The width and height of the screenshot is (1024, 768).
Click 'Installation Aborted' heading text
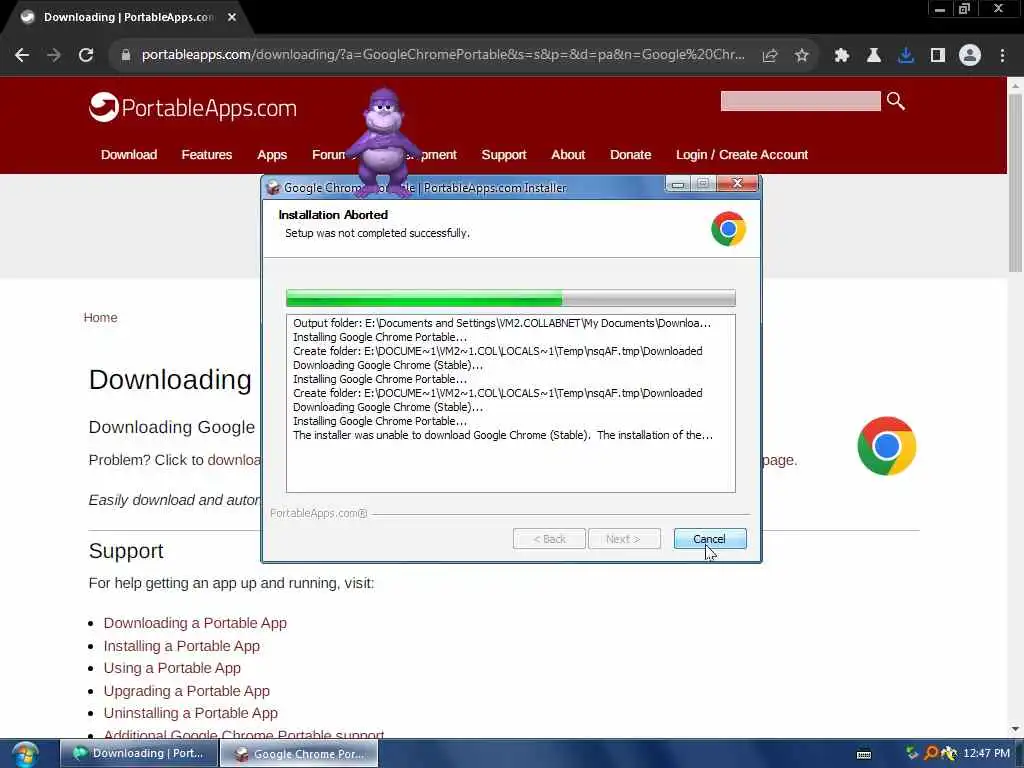(333, 215)
